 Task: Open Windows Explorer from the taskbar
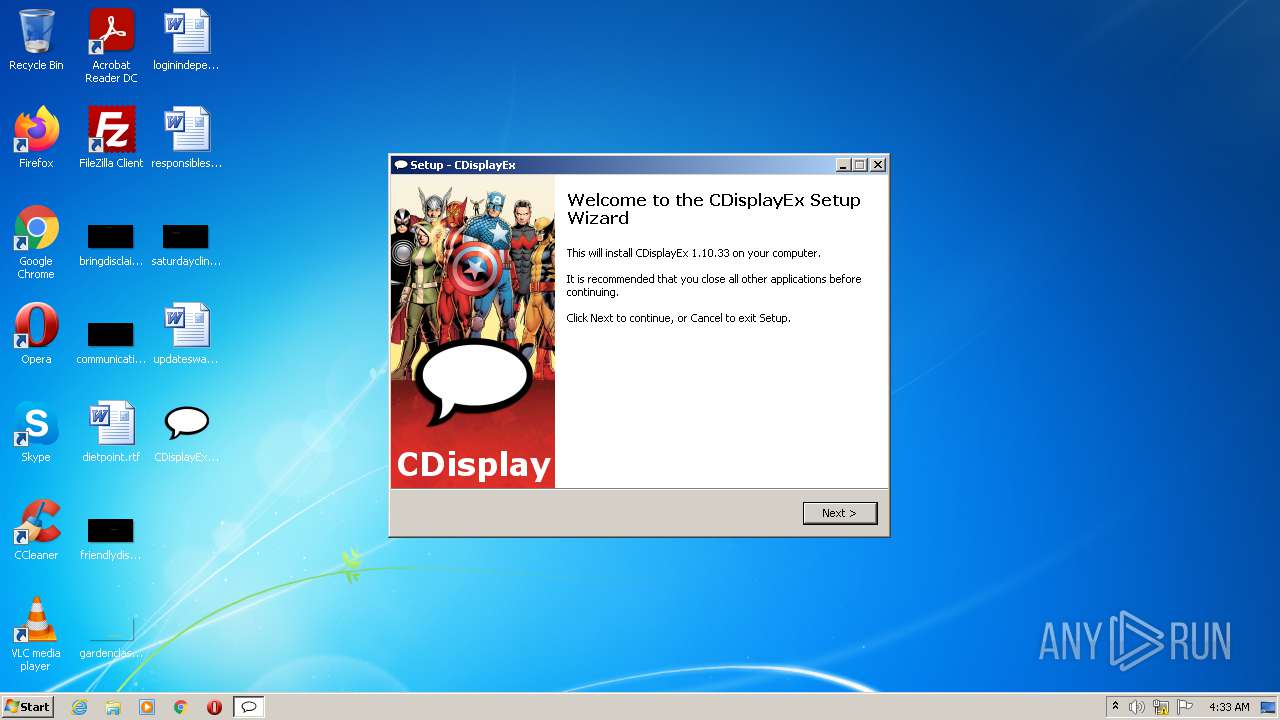113,707
